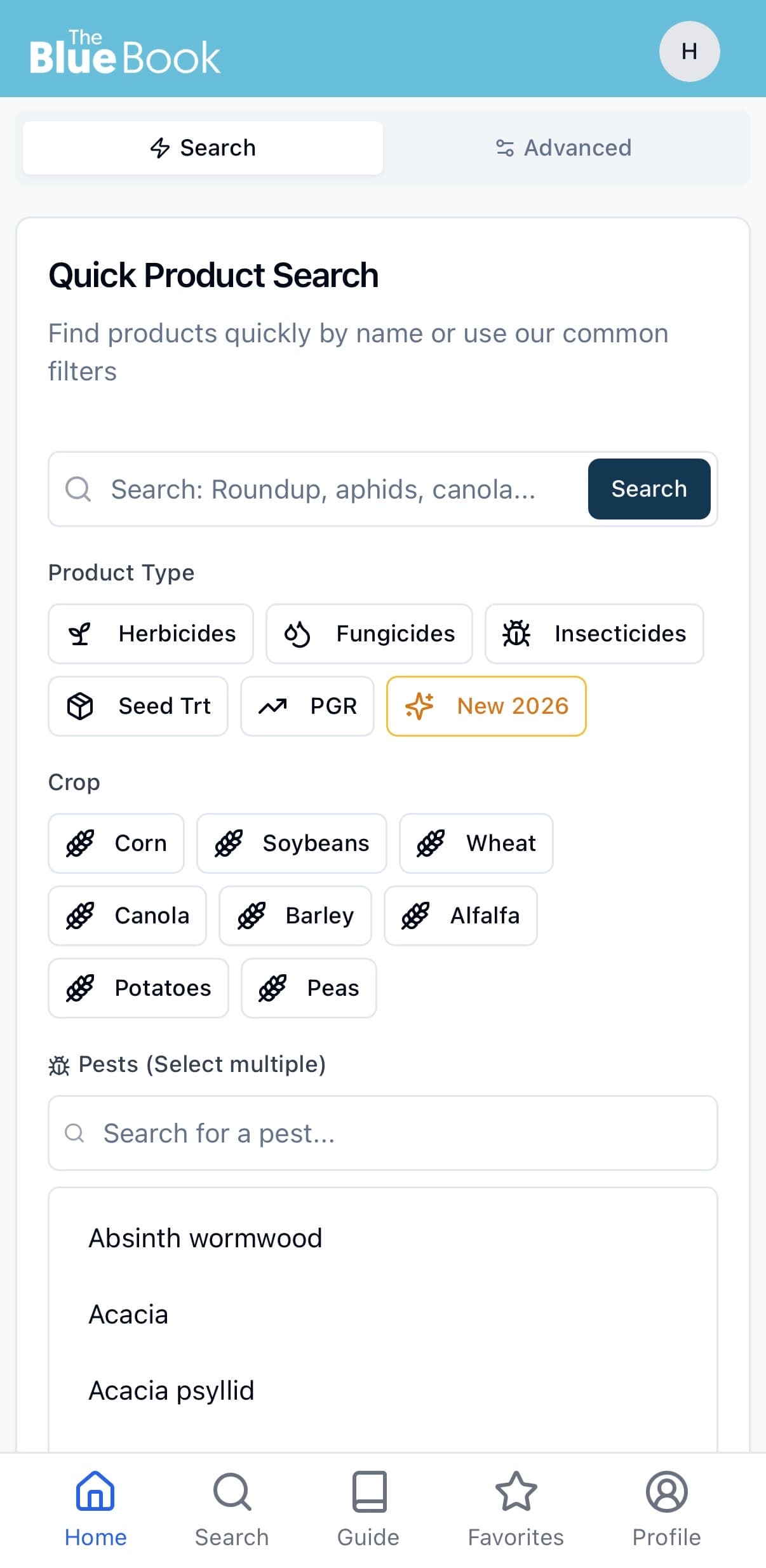Tap the Home icon in bottom bar

[x=95, y=1492]
